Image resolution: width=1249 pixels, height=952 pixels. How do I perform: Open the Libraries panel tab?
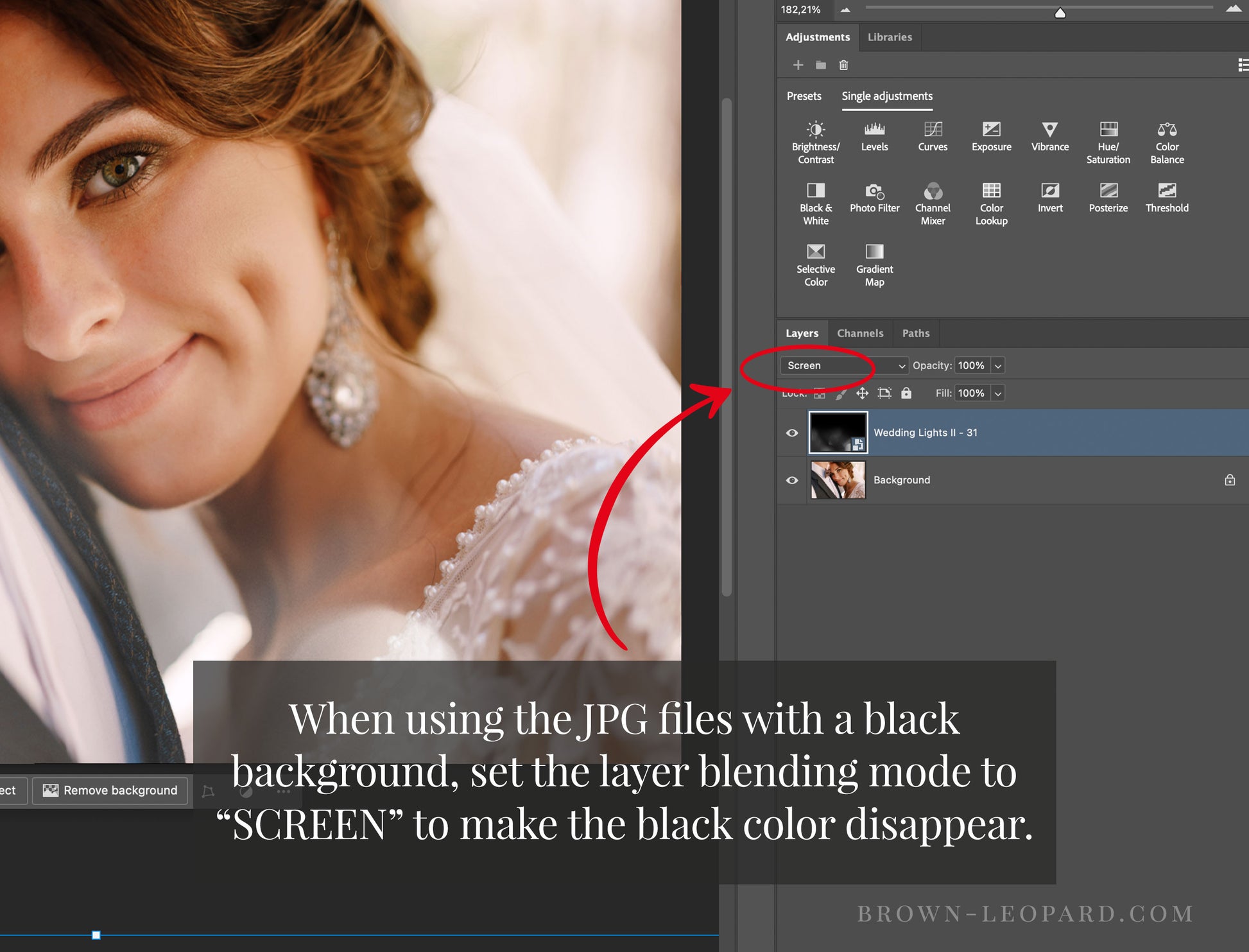tap(889, 37)
